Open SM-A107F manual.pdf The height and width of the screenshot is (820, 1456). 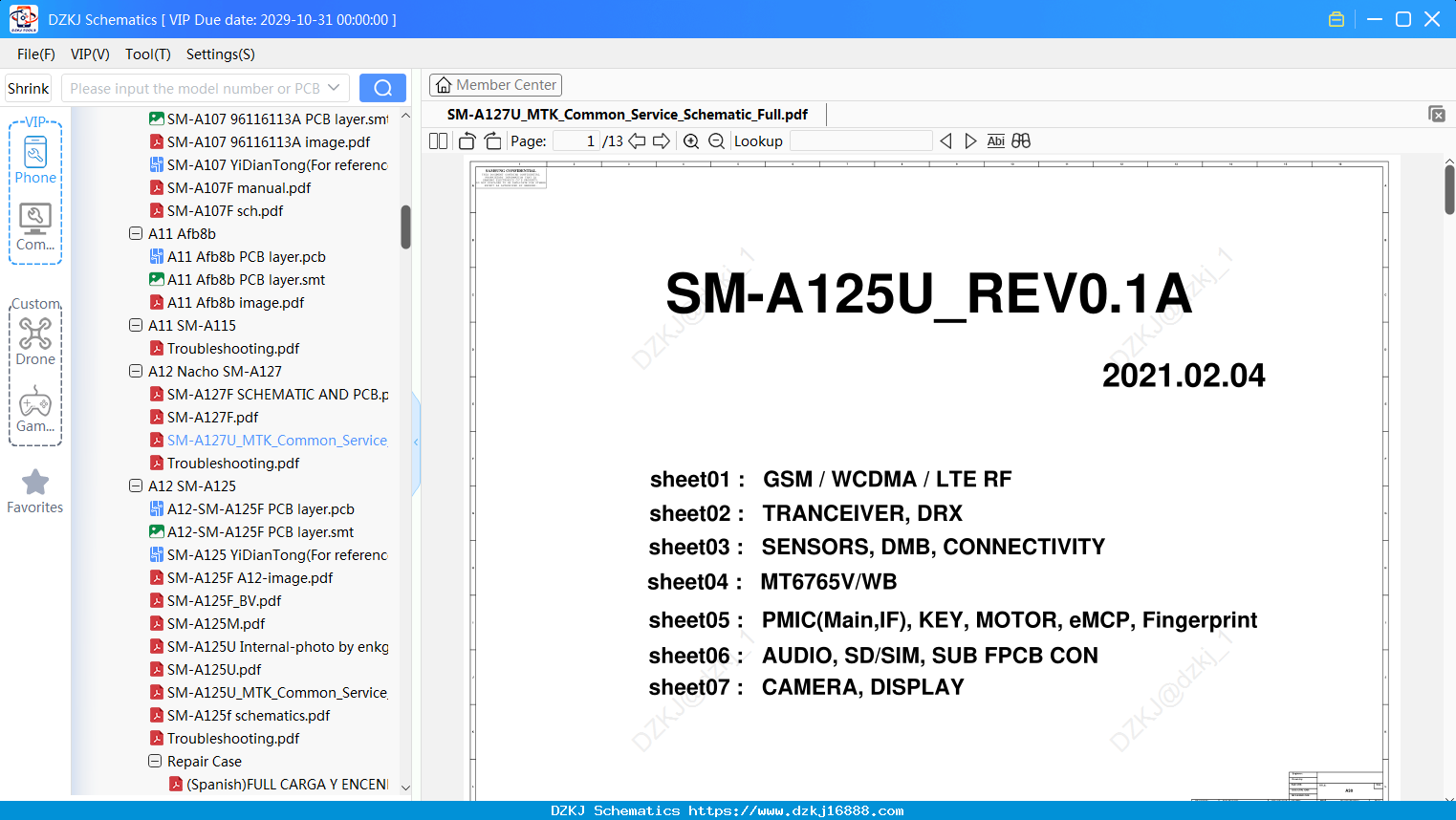[x=230, y=187]
